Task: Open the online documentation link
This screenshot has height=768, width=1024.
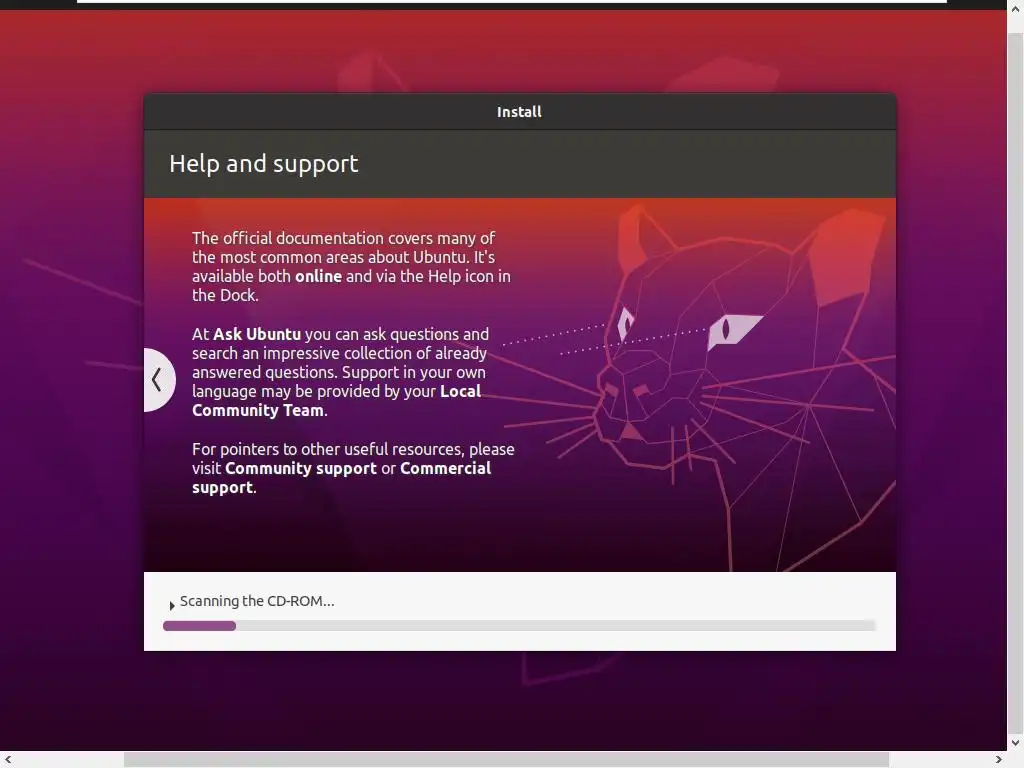Action: tap(318, 276)
